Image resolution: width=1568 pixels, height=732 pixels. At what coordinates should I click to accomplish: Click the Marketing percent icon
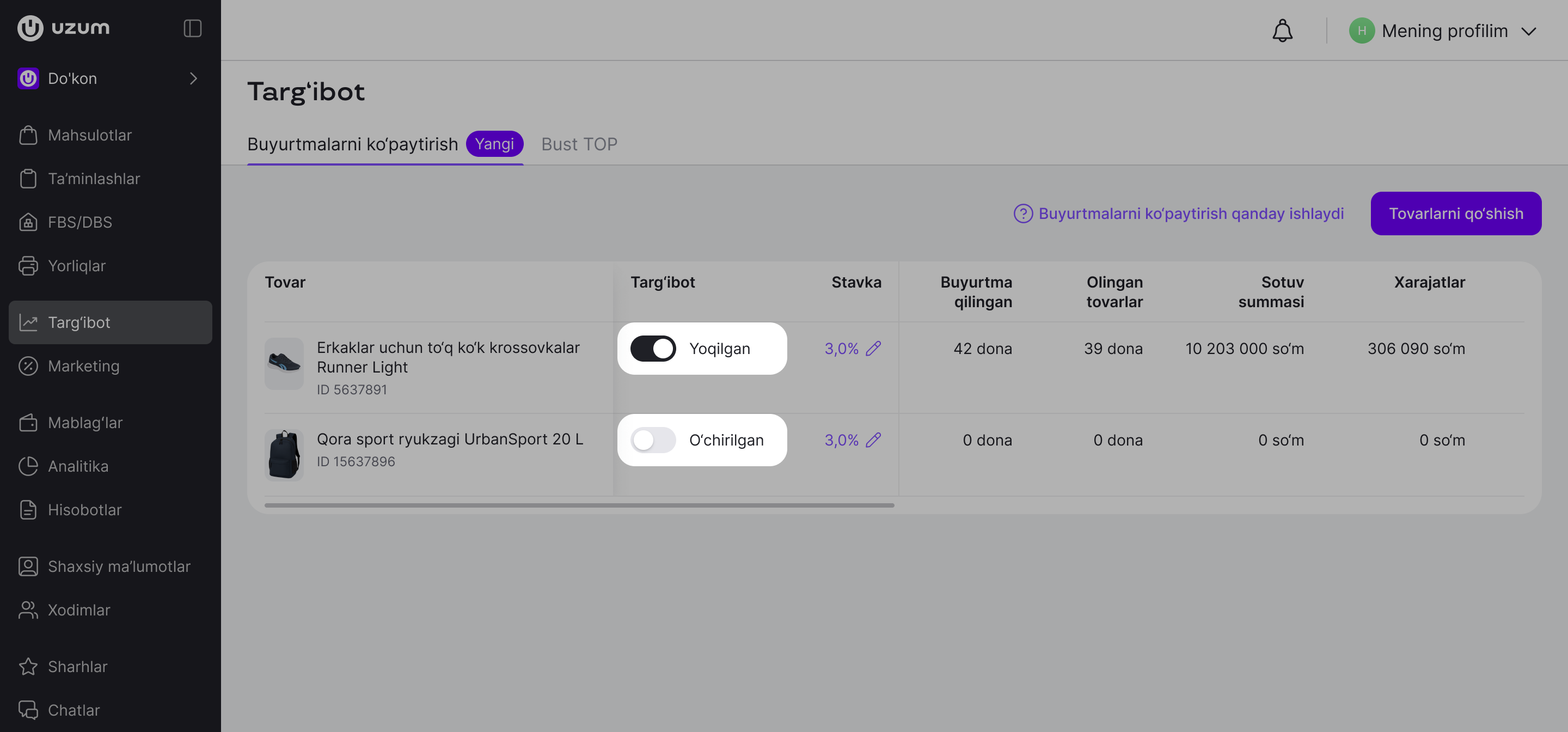click(28, 366)
